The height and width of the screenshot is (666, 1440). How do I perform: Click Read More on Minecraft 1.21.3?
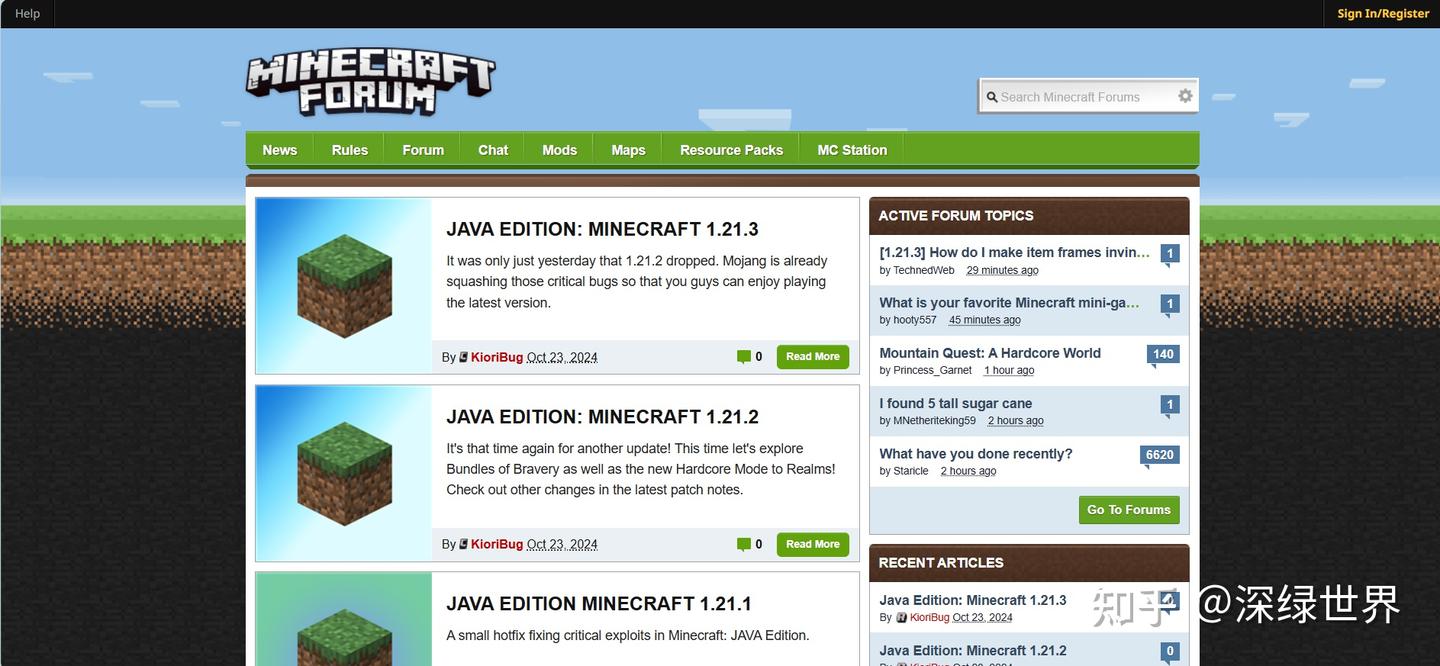[812, 356]
